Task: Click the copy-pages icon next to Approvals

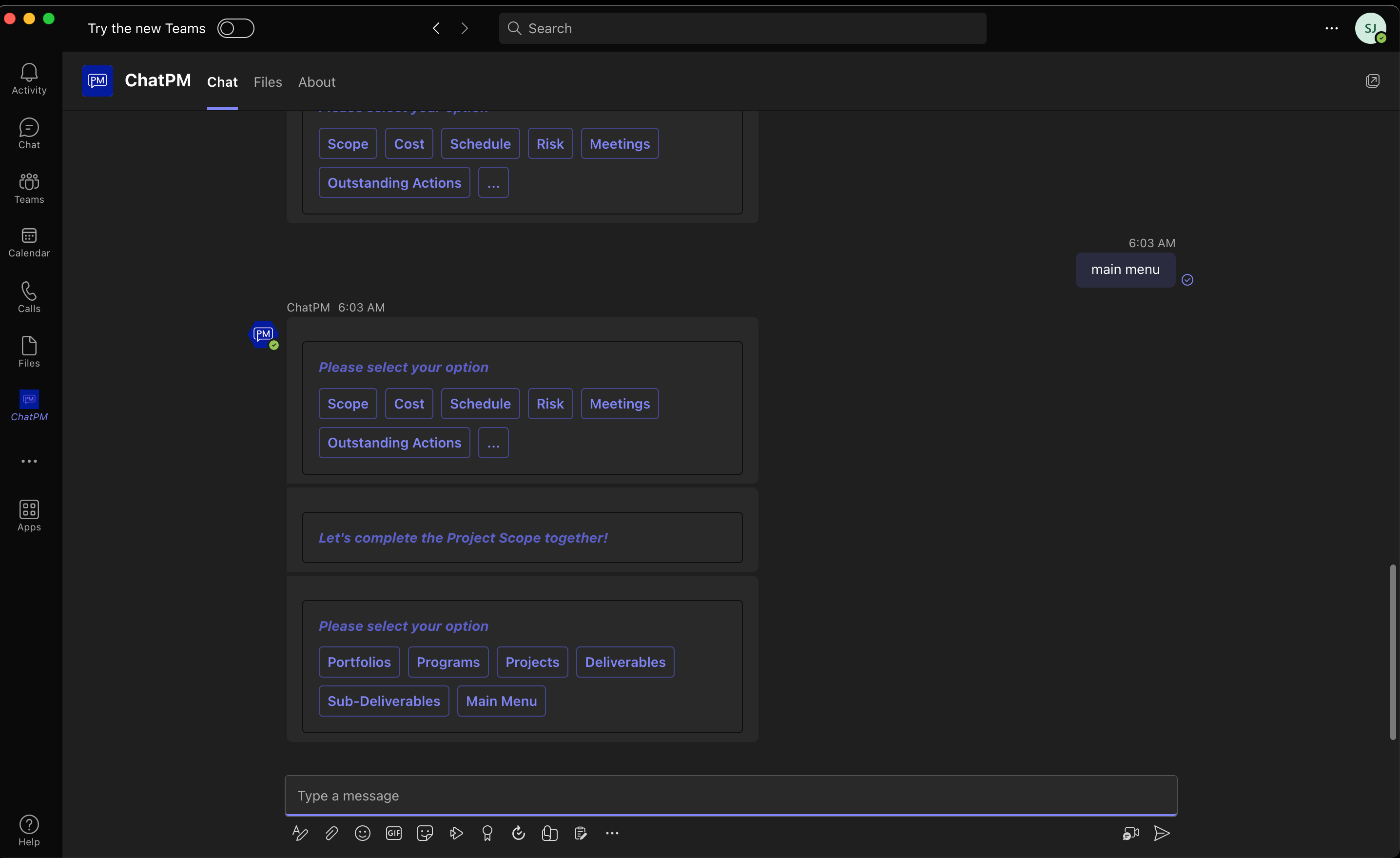Action: 549,833
